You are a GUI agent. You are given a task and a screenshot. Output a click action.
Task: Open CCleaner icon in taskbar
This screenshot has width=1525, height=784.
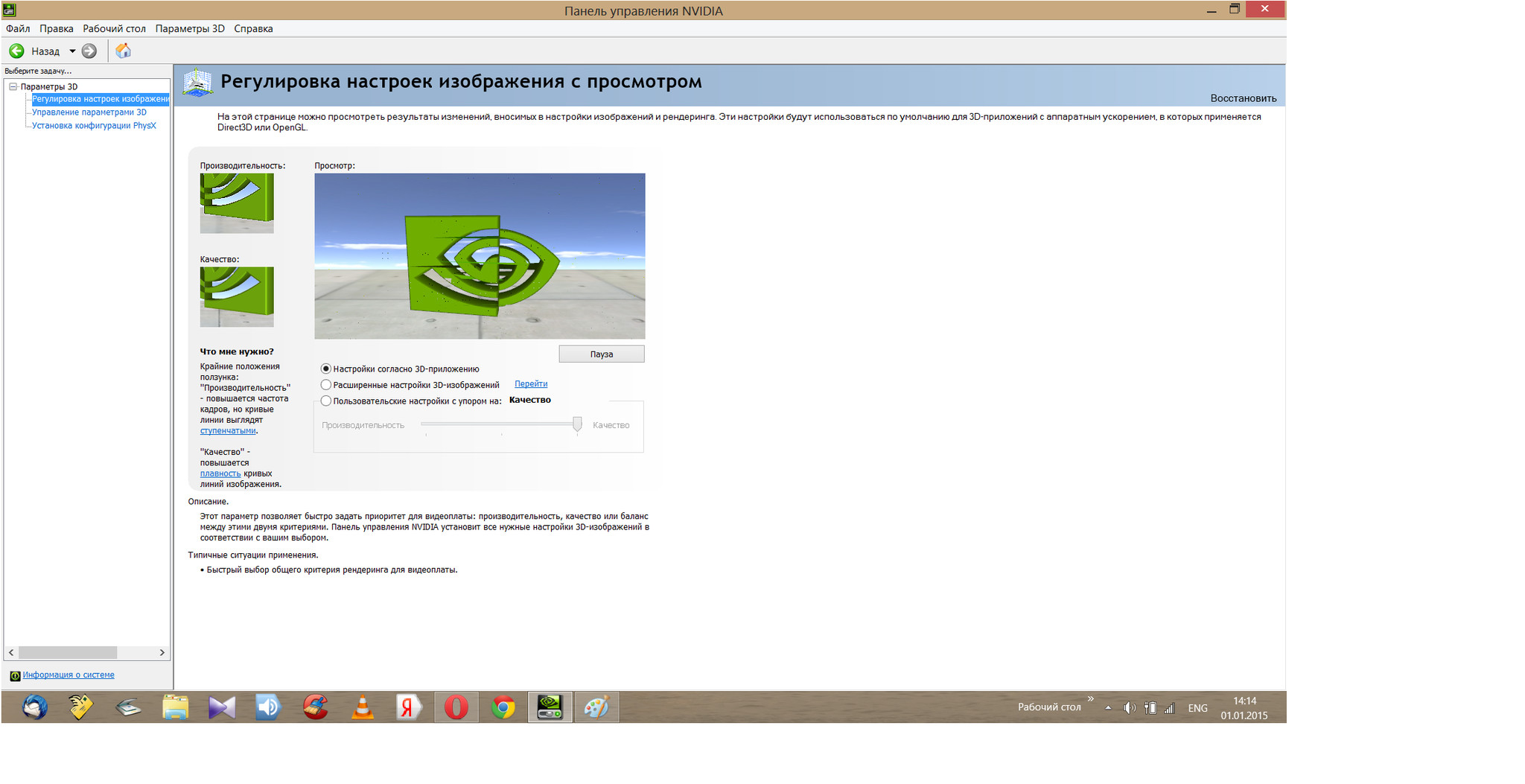tap(316, 707)
